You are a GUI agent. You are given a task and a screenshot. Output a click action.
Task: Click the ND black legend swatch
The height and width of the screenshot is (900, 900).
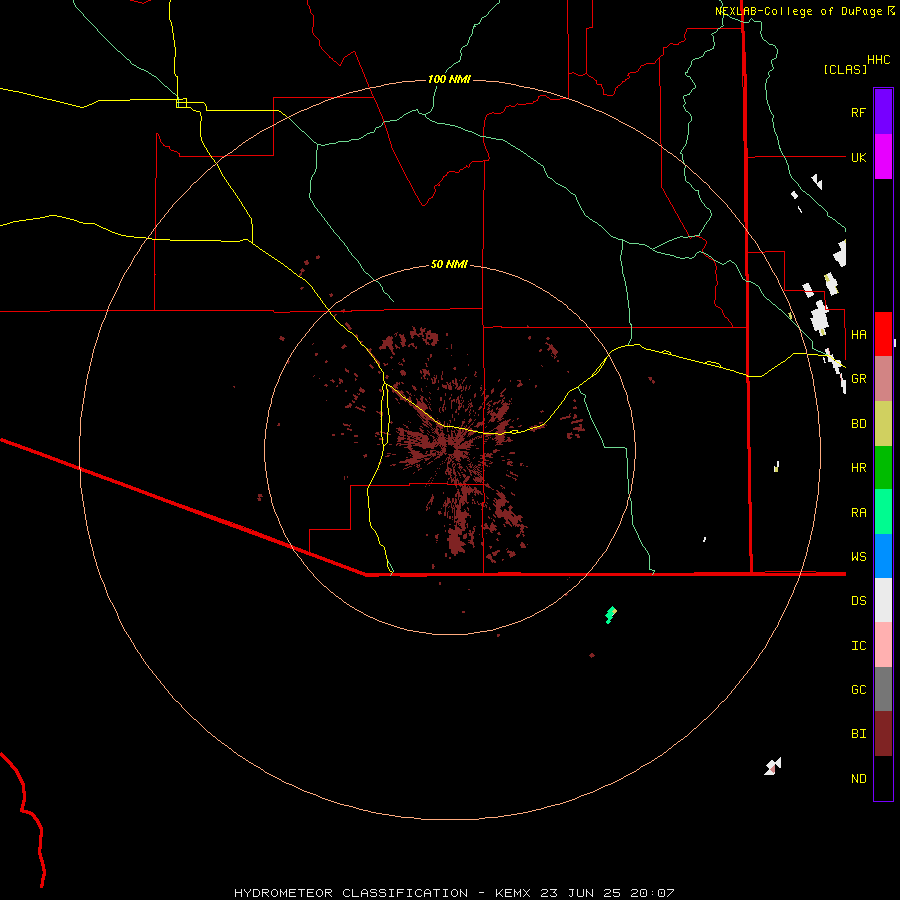pos(883,778)
